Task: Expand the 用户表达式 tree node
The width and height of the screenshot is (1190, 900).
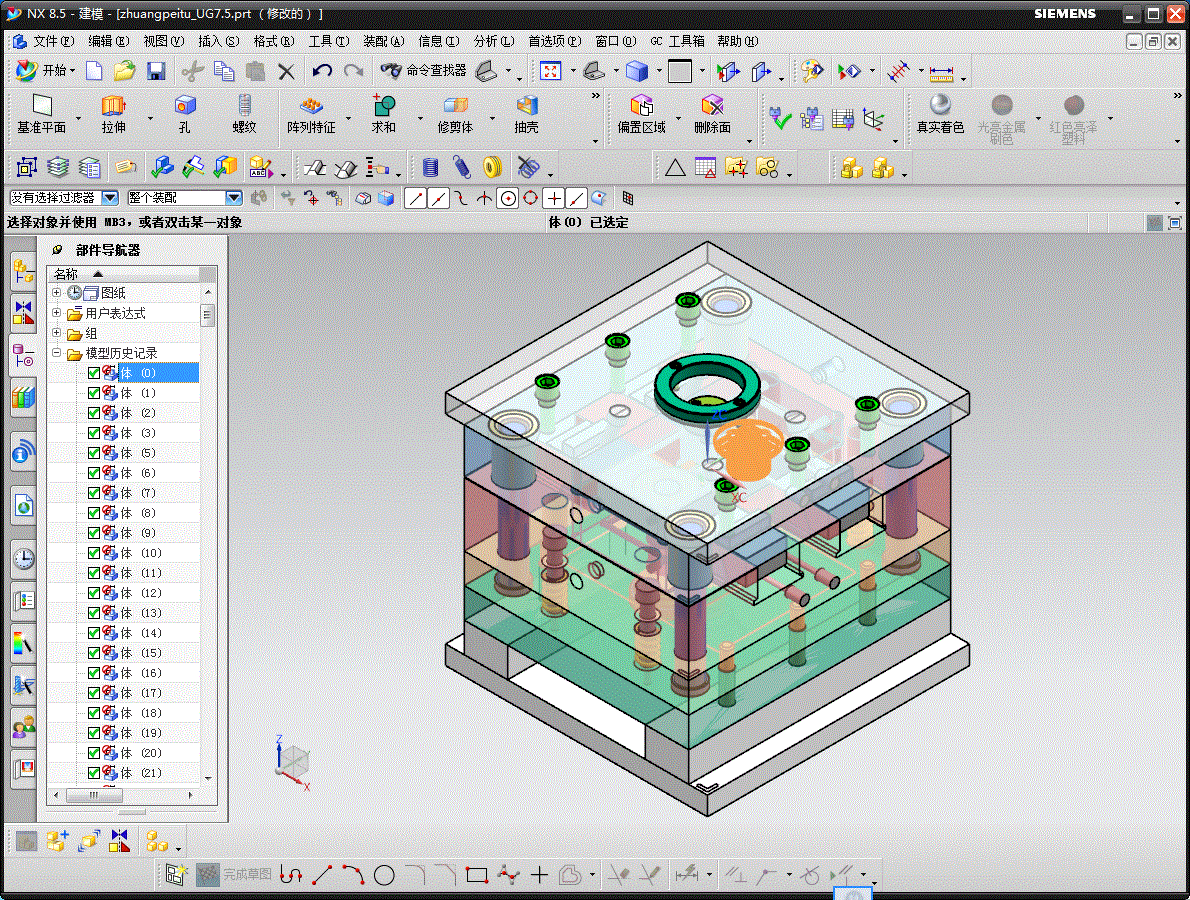Action: point(57,313)
